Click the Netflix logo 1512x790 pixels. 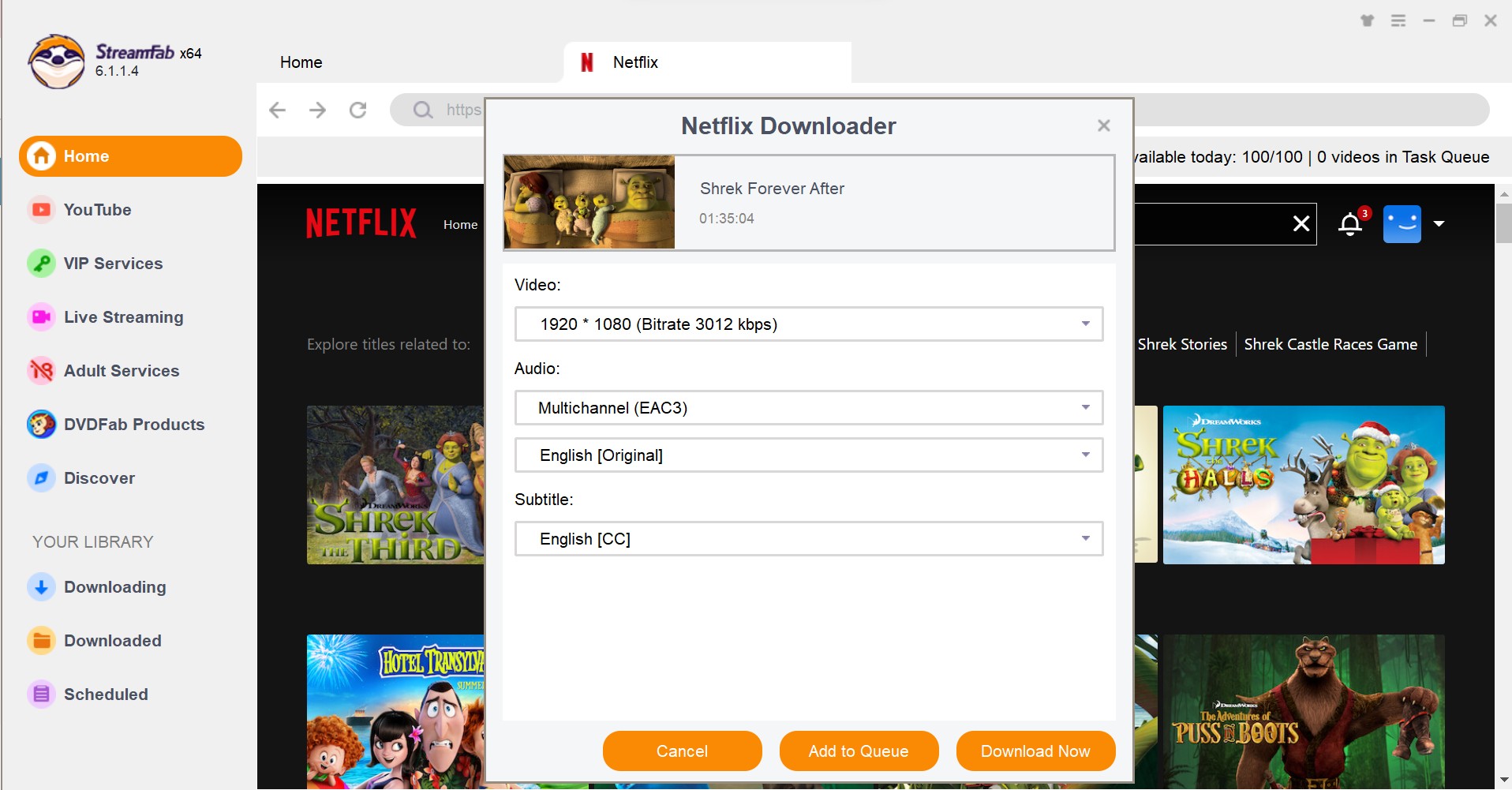(x=361, y=223)
